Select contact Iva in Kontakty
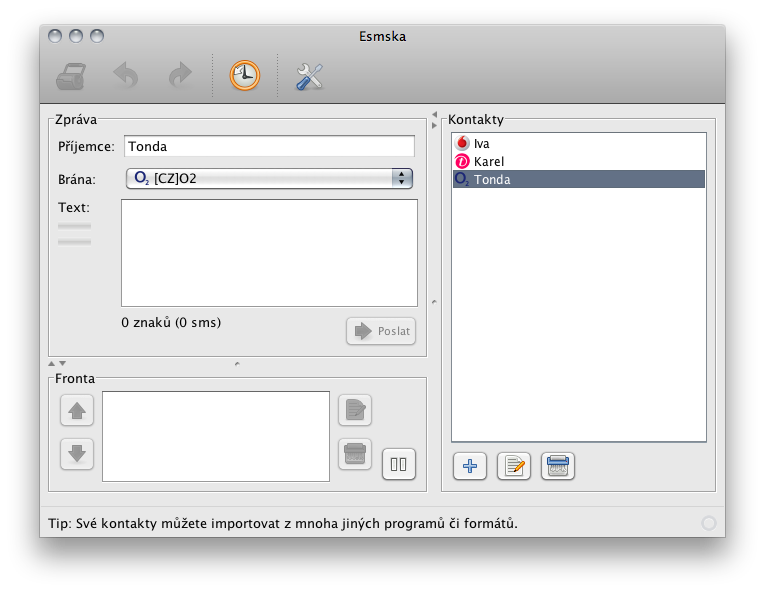The width and height of the screenshot is (765, 592). tap(579, 143)
